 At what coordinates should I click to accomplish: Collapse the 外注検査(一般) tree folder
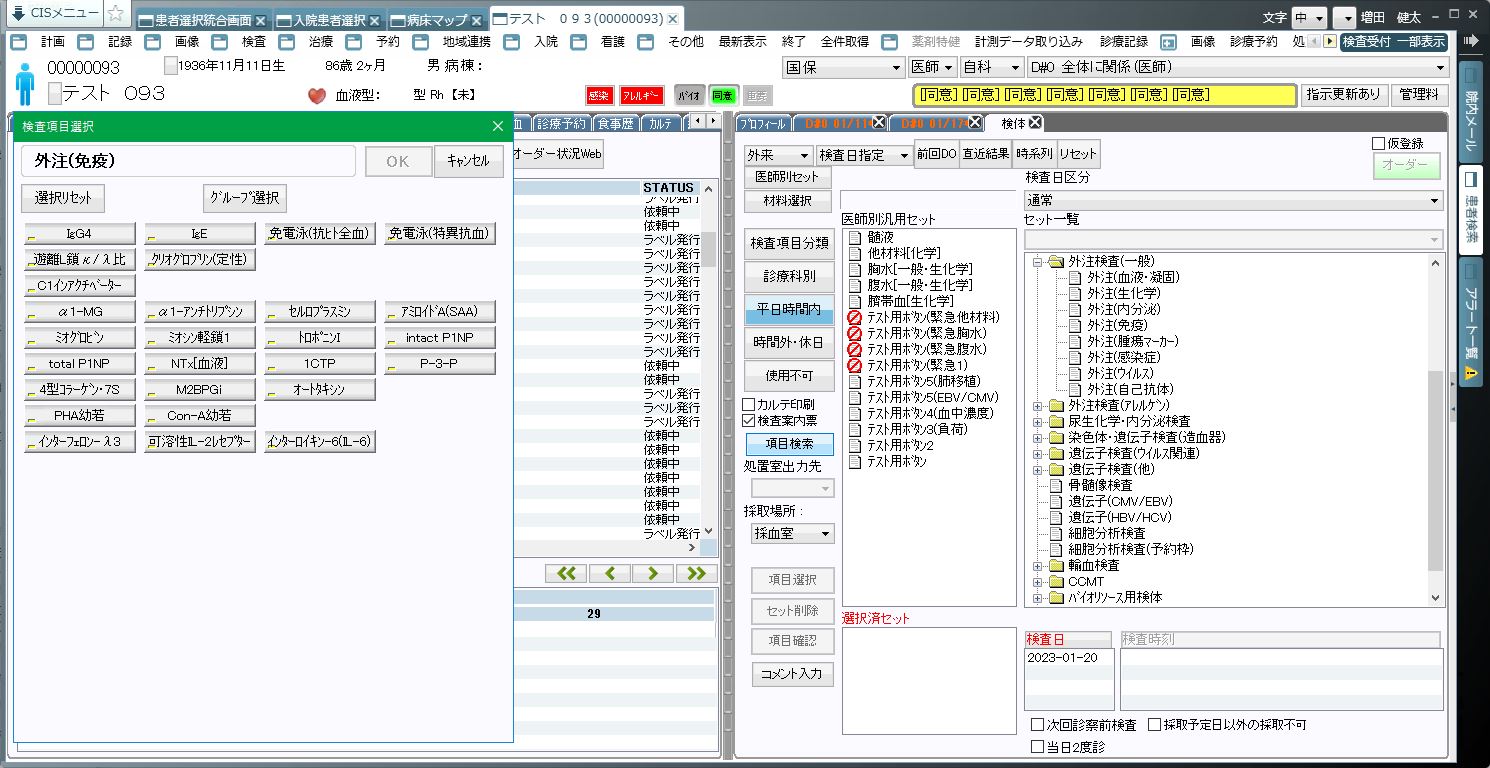[1038, 261]
